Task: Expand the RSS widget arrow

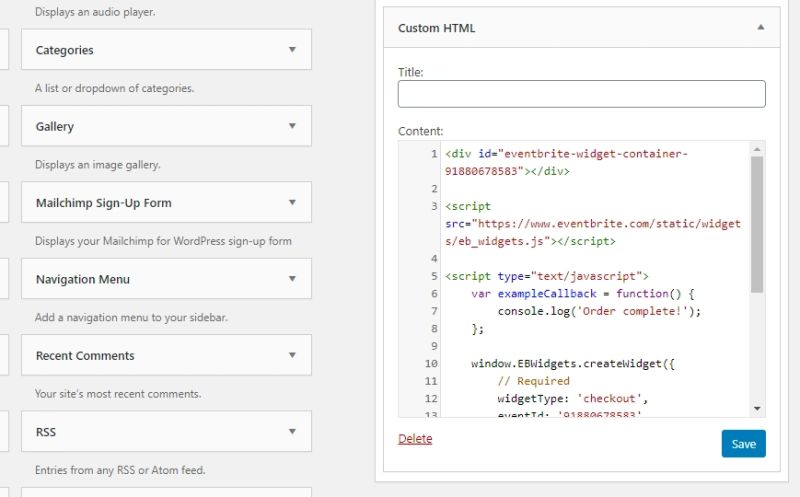Action: (x=292, y=432)
